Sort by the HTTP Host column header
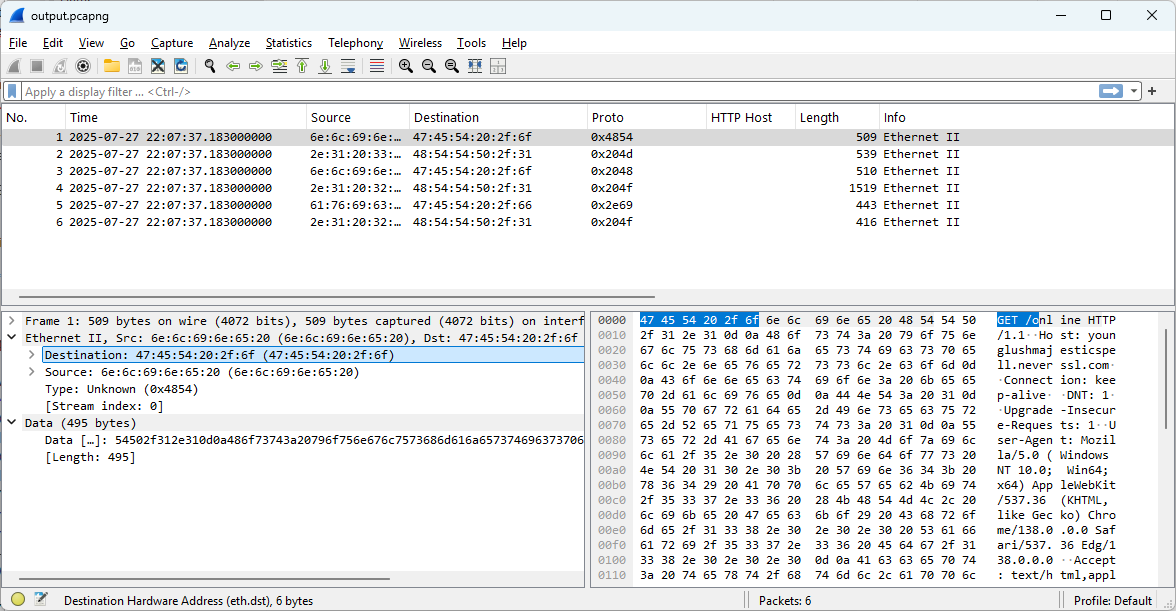Screen dimensions: 1176x611 point(751,118)
